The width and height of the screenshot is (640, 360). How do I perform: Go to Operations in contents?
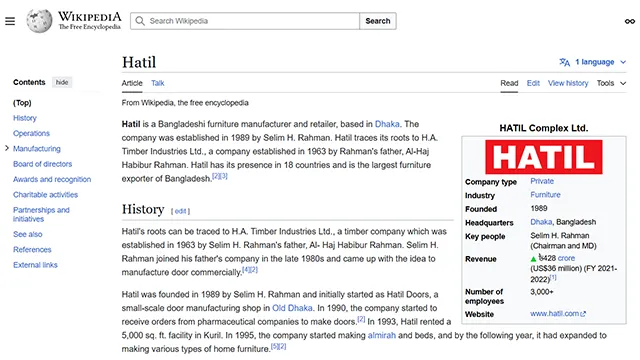point(31,133)
